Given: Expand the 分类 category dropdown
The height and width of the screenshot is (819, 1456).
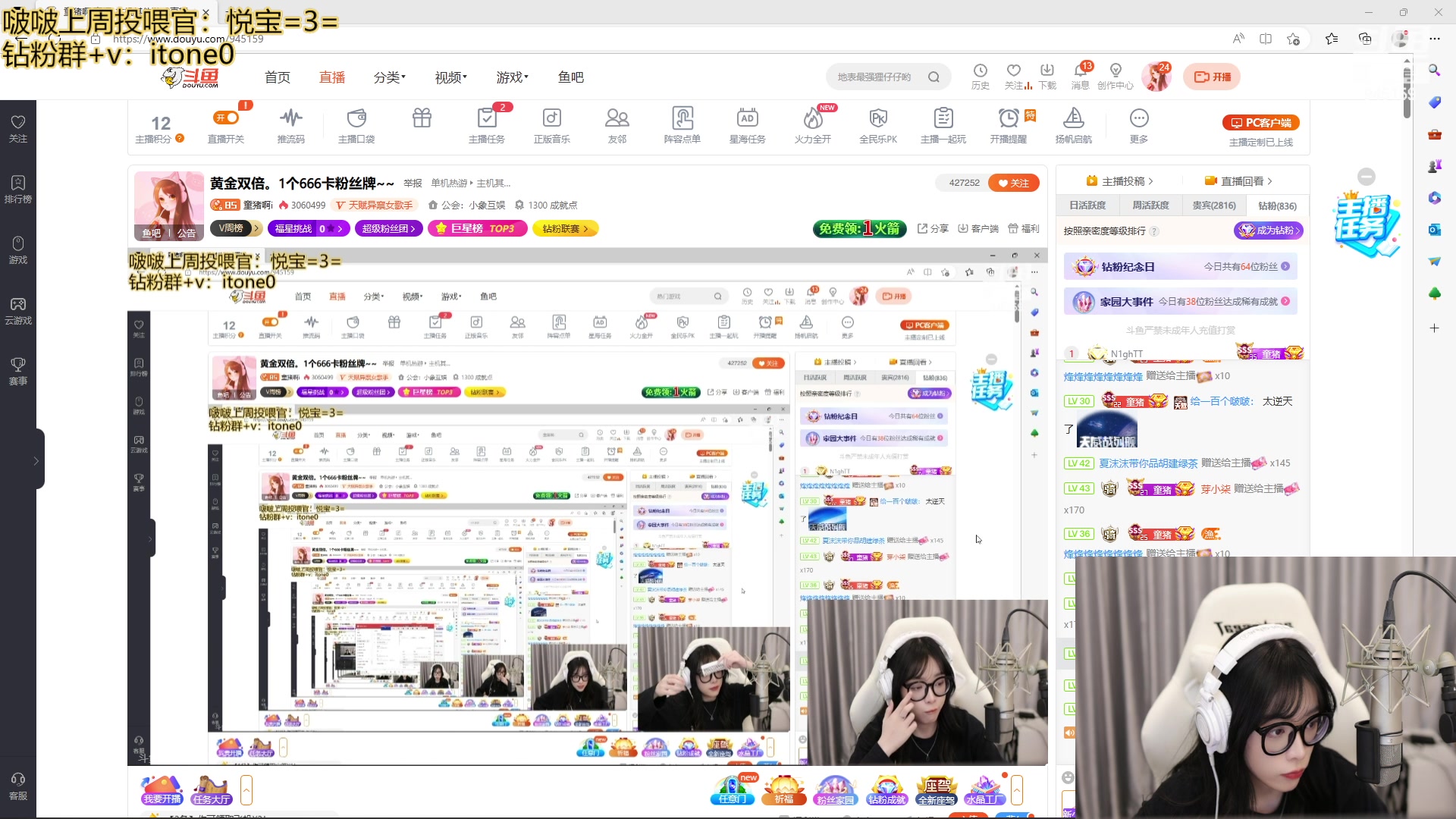Looking at the screenshot, I should [389, 77].
